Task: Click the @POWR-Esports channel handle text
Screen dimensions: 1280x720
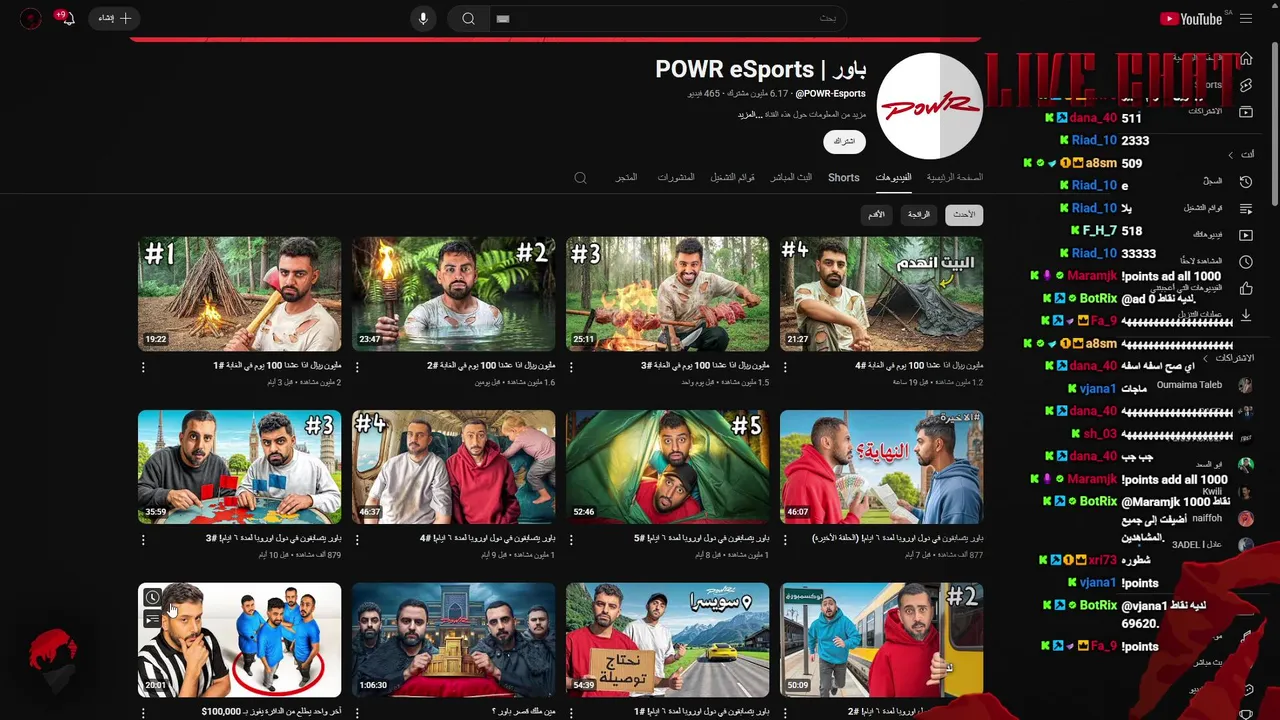Action: pos(831,94)
